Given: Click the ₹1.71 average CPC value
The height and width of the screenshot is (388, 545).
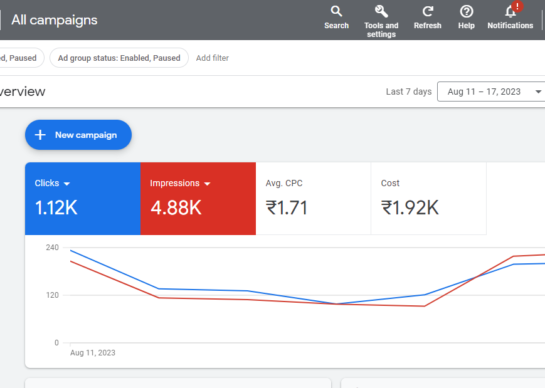Looking at the screenshot, I should point(286,208).
